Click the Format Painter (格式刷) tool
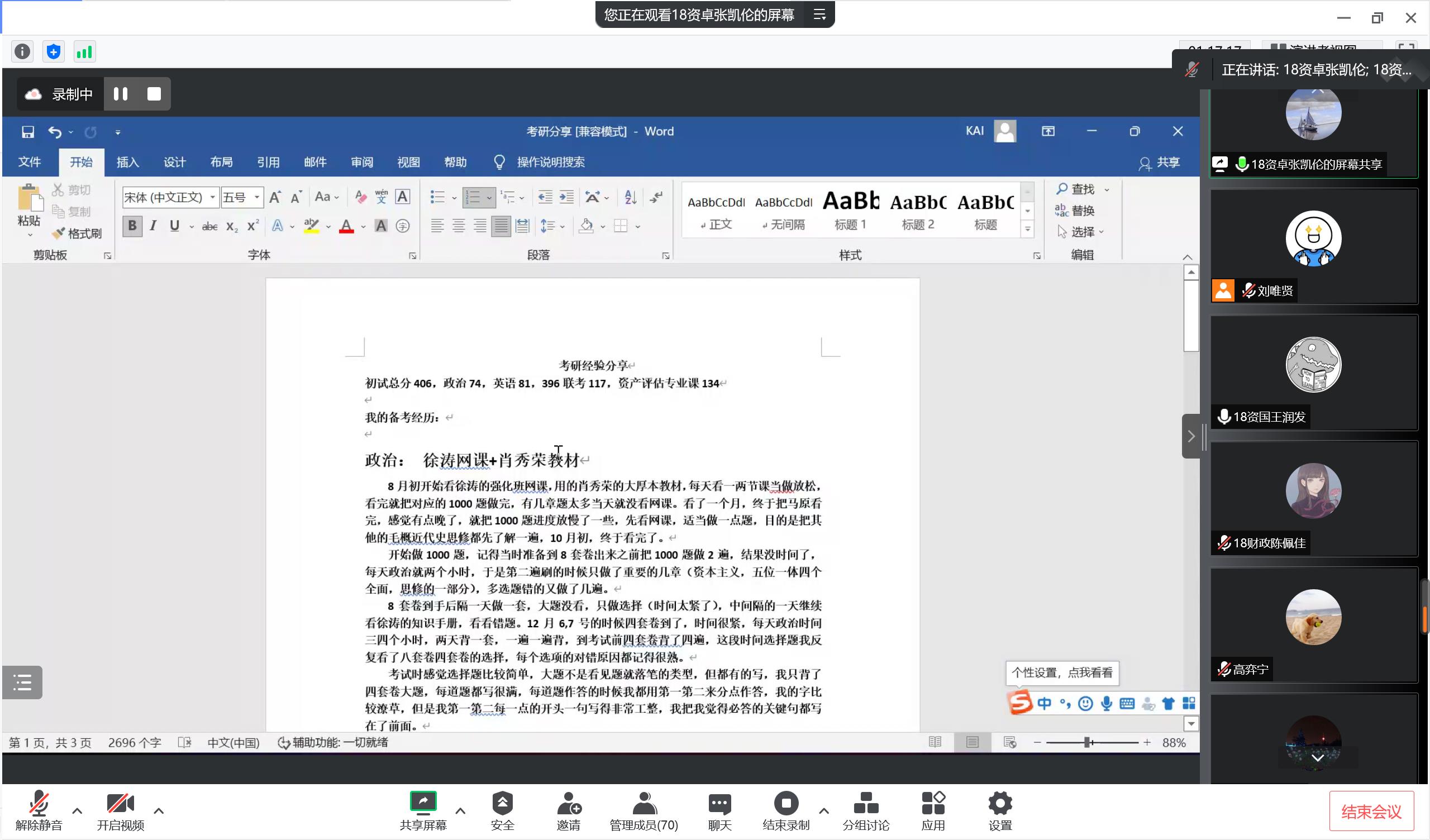The width and height of the screenshot is (1430, 840). pyautogui.click(x=77, y=233)
